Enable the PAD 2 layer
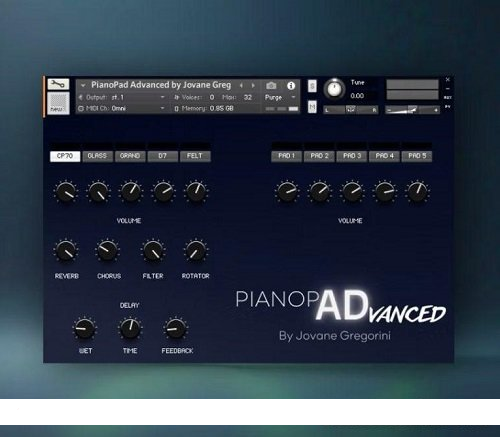Image resolution: width=500 pixels, height=437 pixels. 319,156
